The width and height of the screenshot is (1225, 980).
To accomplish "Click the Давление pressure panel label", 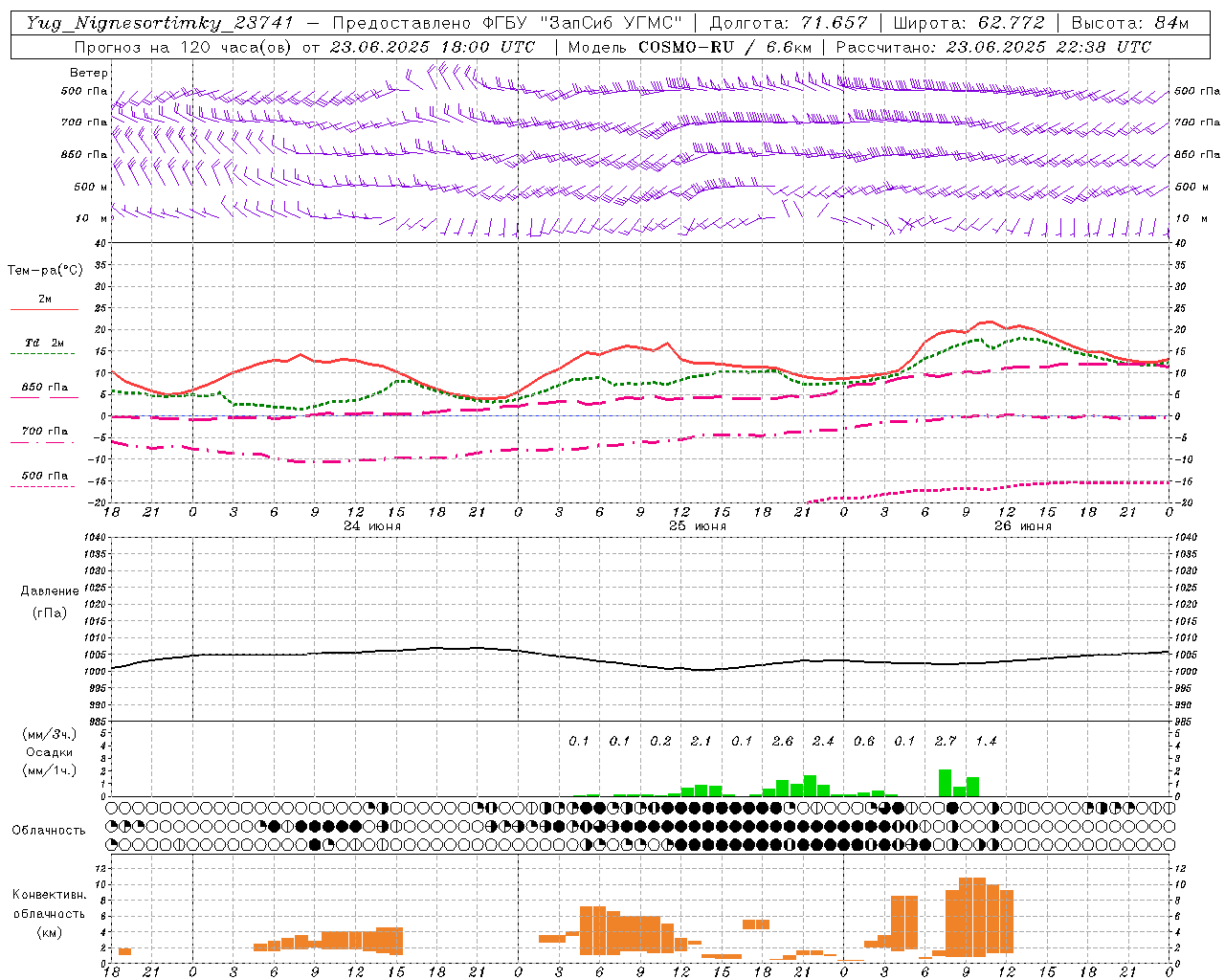I will pyautogui.click(x=50, y=591).
